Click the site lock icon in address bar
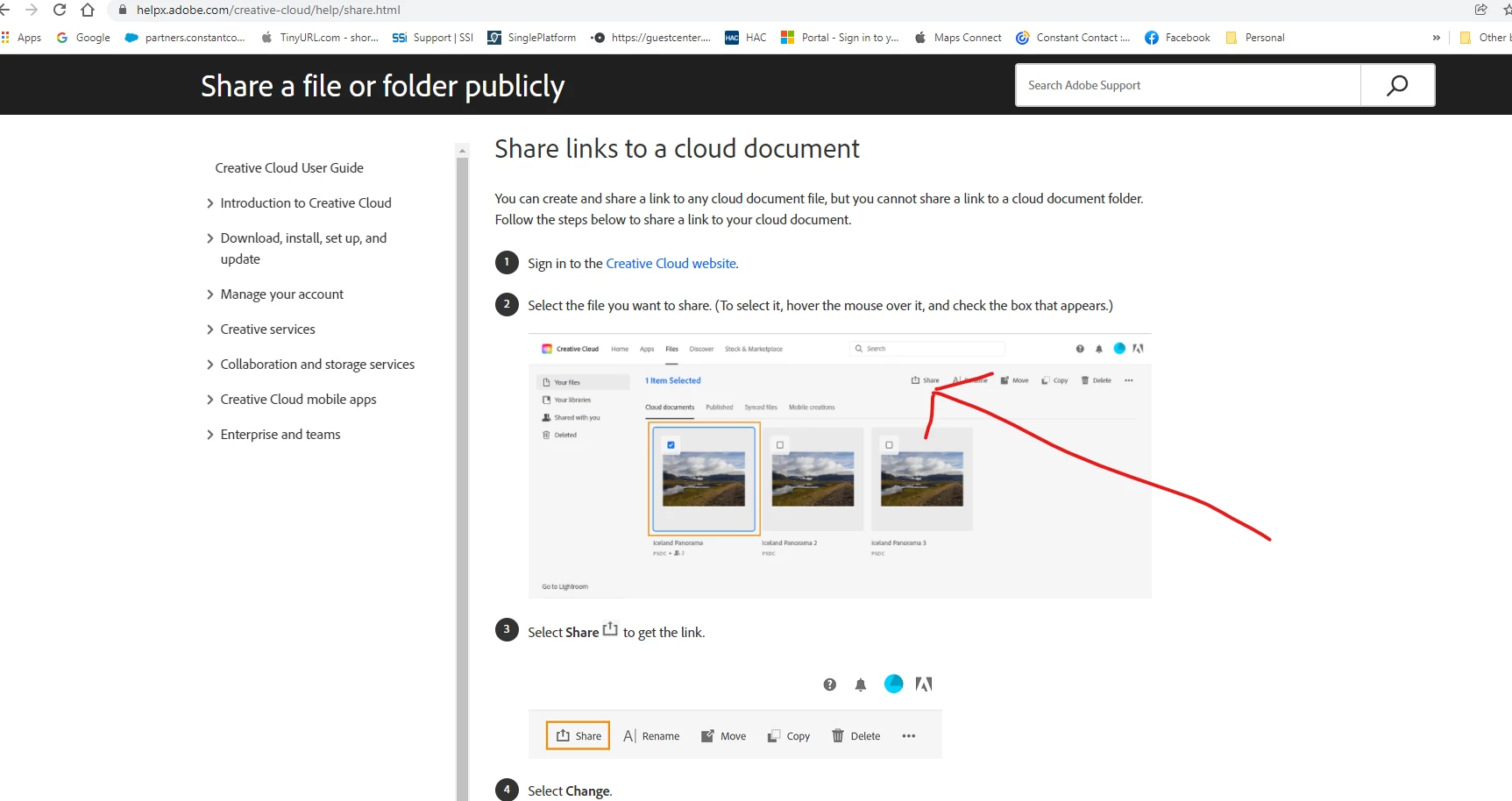Screen dimensions: 1512x801 122,10
